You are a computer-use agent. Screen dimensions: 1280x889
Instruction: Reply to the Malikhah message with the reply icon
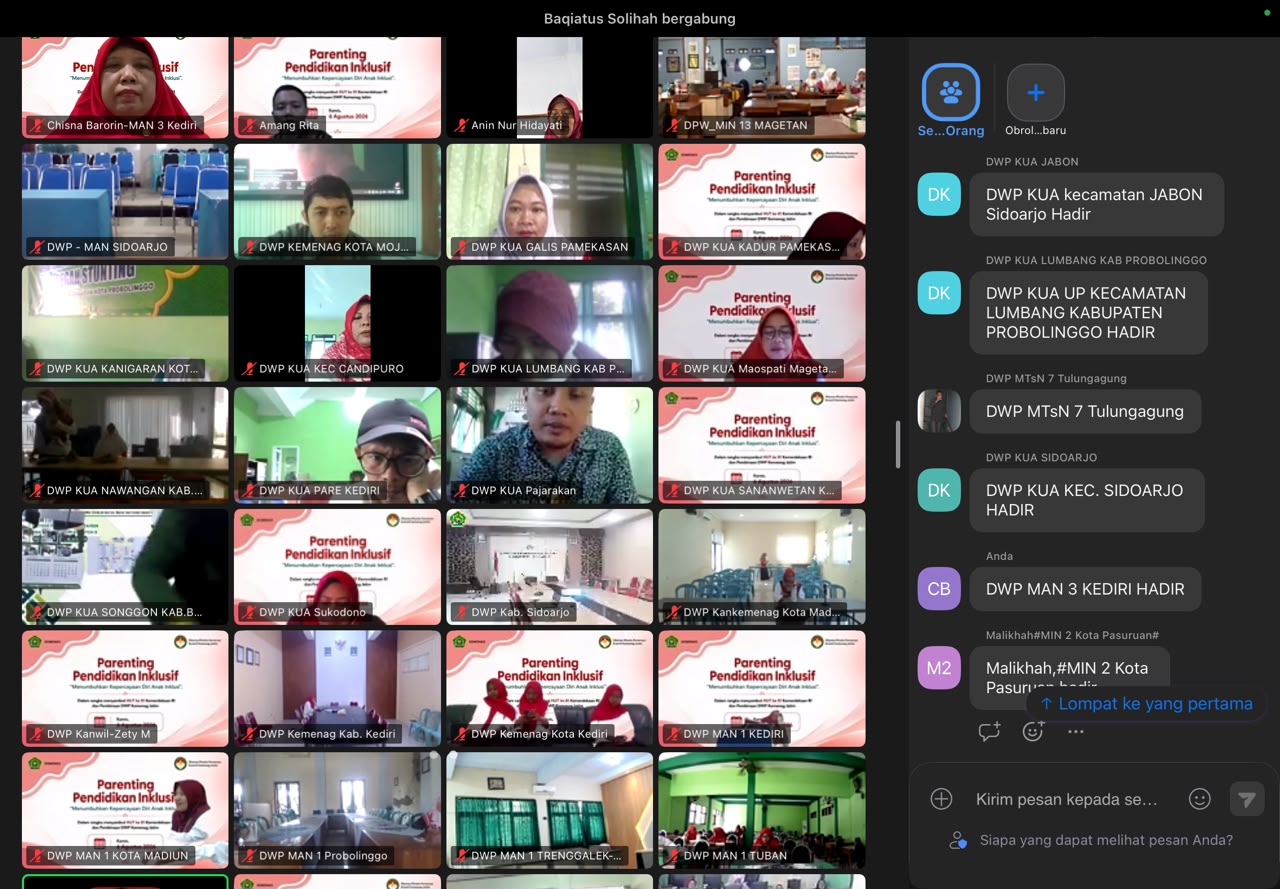pyautogui.click(x=989, y=732)
